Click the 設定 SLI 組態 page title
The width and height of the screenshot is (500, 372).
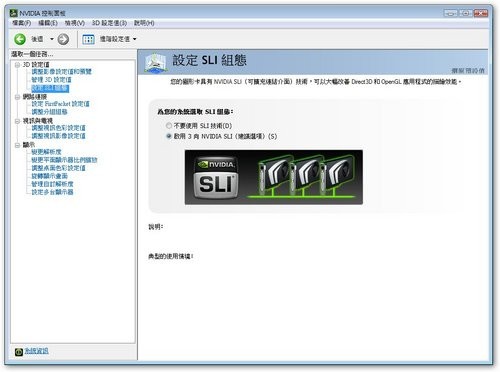pyautogui.click(x=209, y=60)
